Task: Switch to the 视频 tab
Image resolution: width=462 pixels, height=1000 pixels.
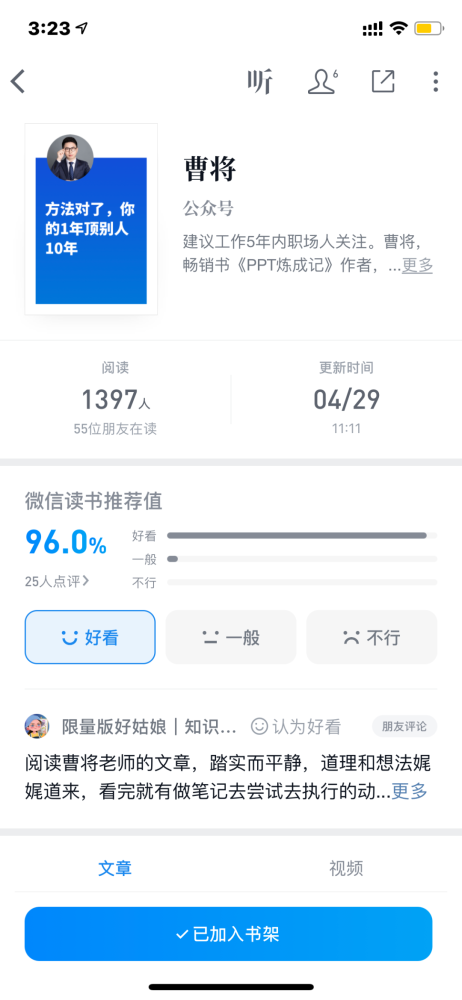Action: coord(346,868)
